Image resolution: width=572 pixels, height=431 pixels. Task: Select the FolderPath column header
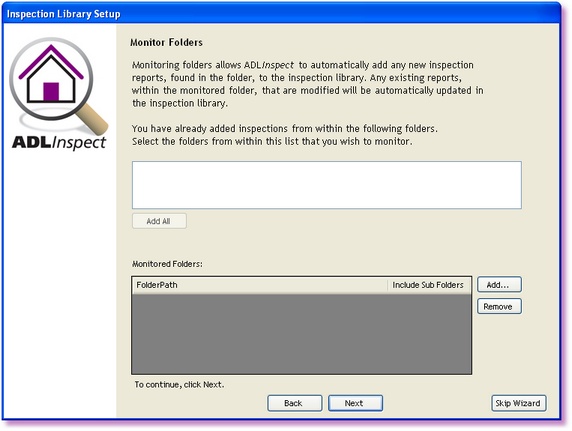point(259,285)
